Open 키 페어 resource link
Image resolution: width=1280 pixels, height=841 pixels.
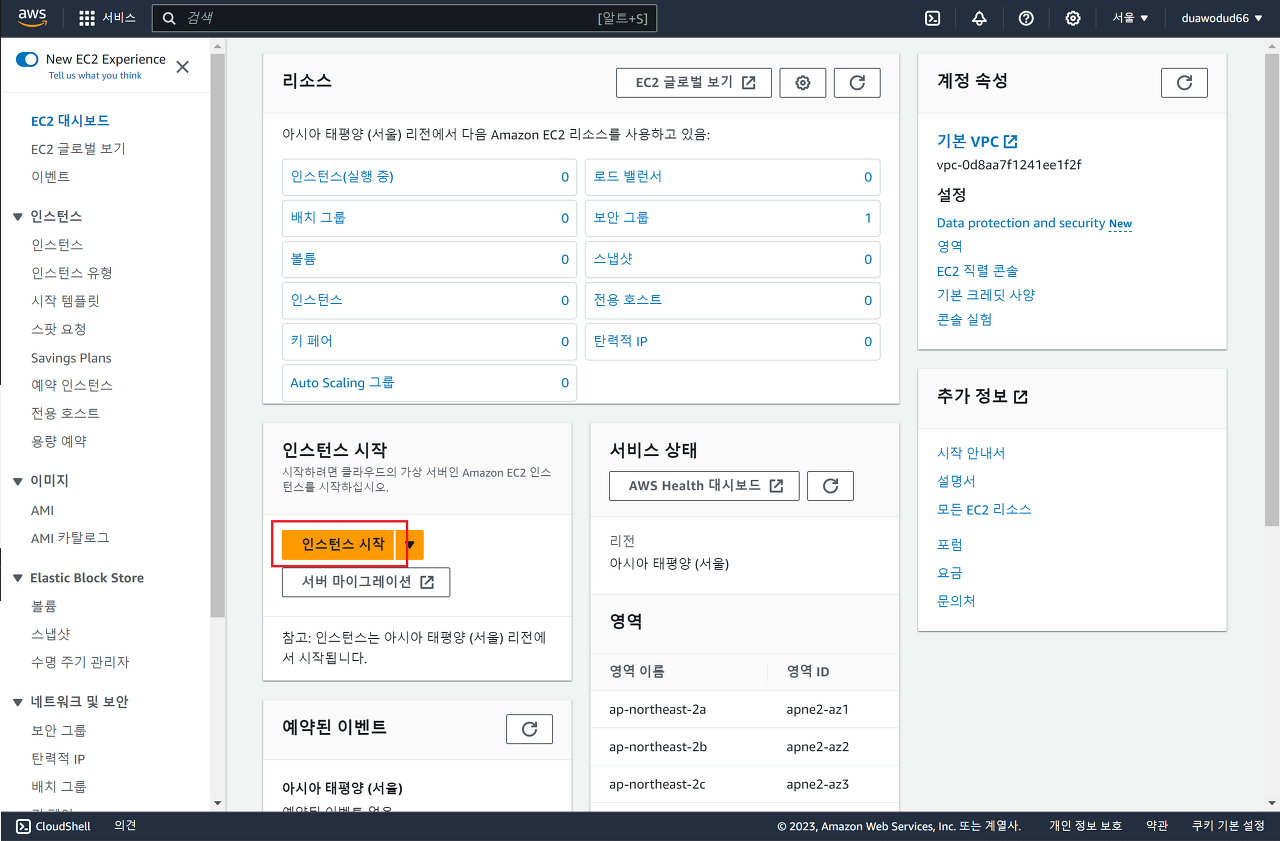[x=312, y=341]
